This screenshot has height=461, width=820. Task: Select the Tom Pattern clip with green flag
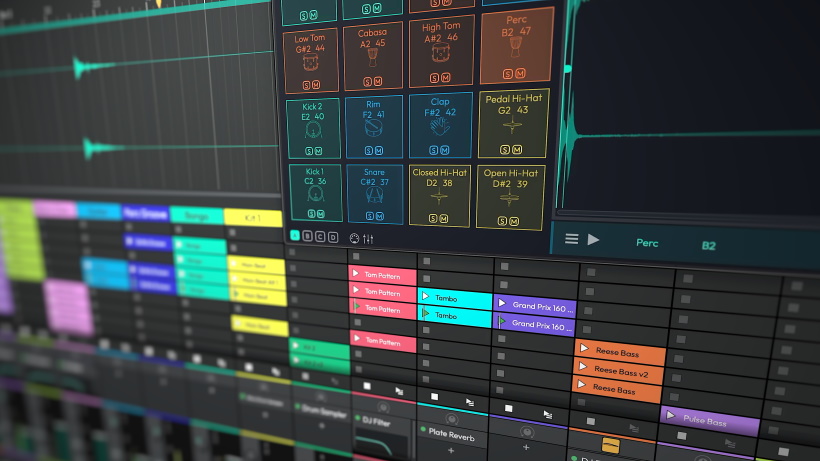(382, 309)
